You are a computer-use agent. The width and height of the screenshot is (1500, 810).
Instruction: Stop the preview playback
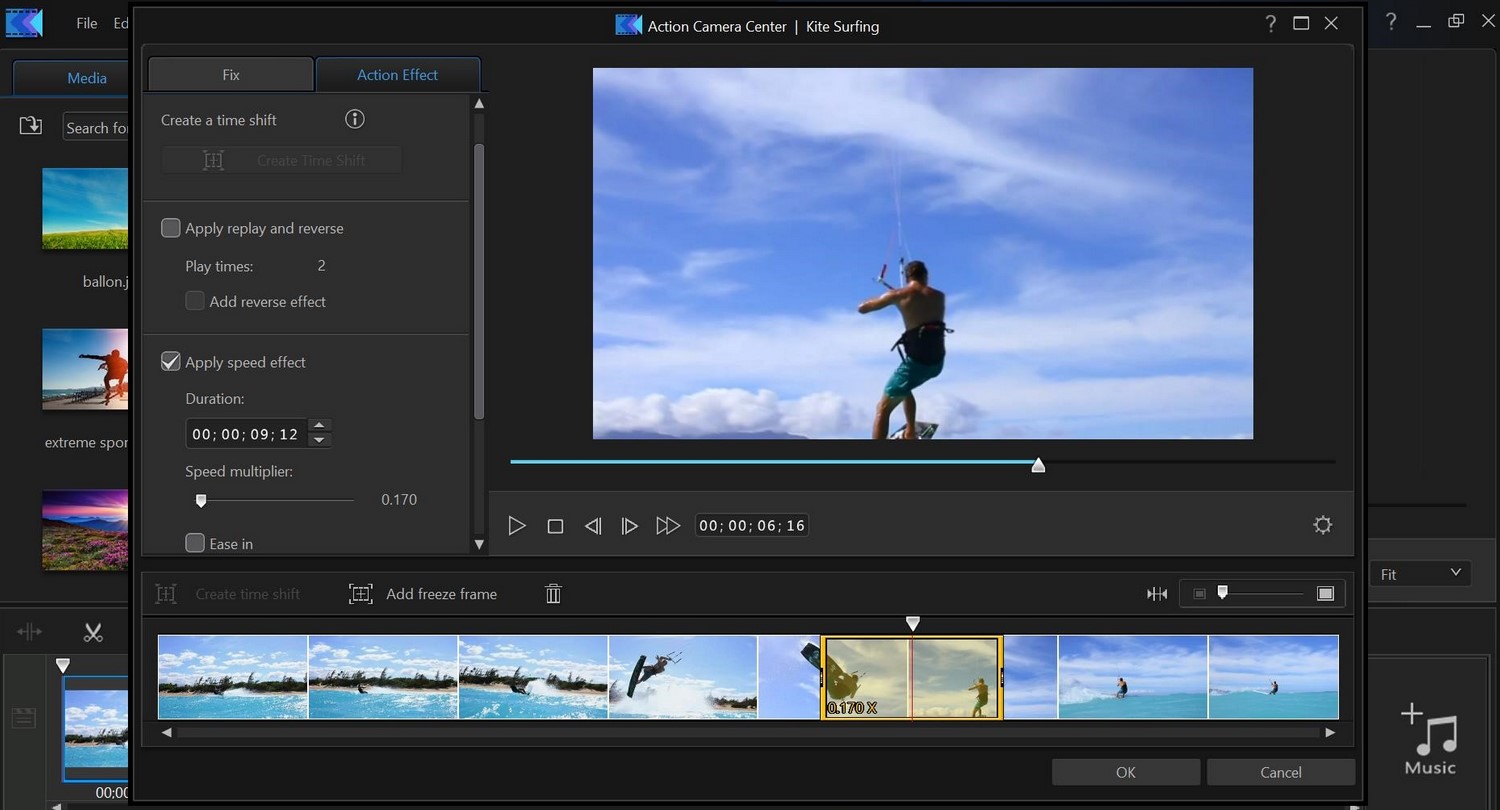[555, 526]
